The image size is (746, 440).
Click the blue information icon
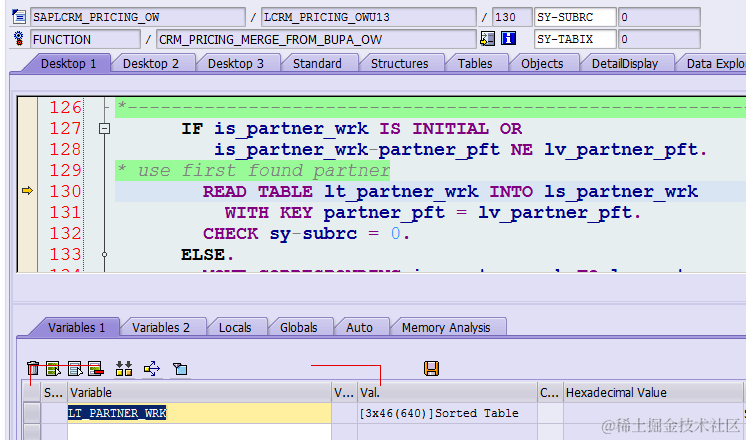tap(509, 39)
